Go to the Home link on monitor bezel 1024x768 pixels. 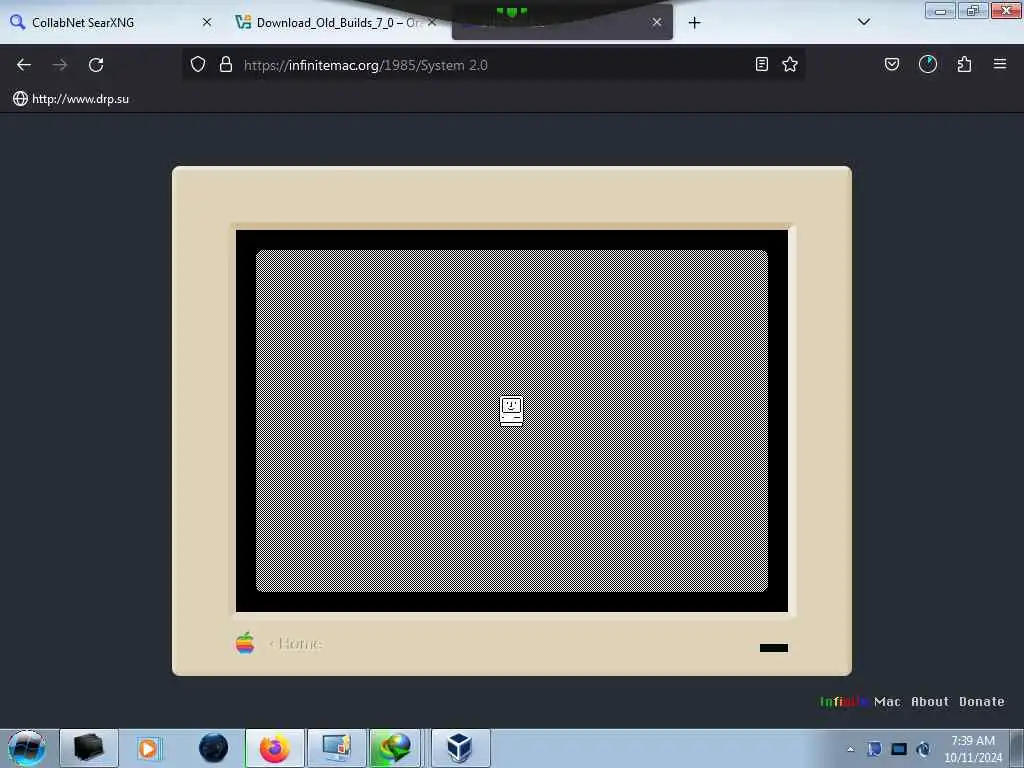coord(296,643)
